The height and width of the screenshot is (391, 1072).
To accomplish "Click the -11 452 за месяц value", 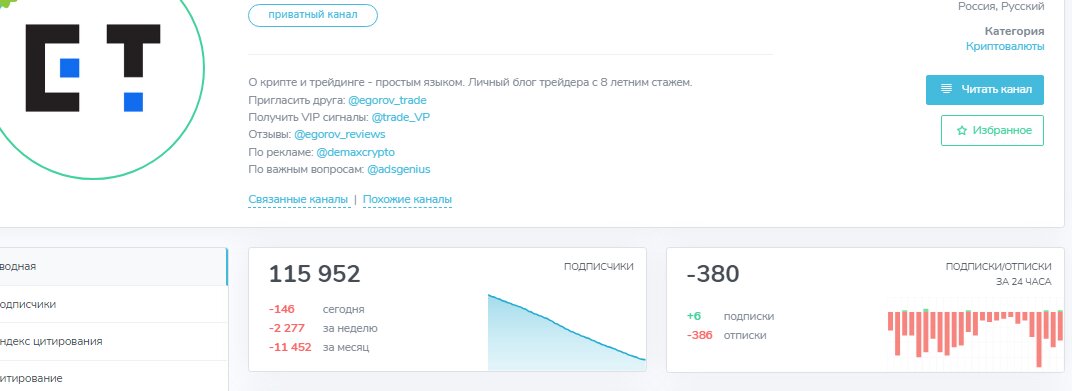I will [x=290, y=347].
